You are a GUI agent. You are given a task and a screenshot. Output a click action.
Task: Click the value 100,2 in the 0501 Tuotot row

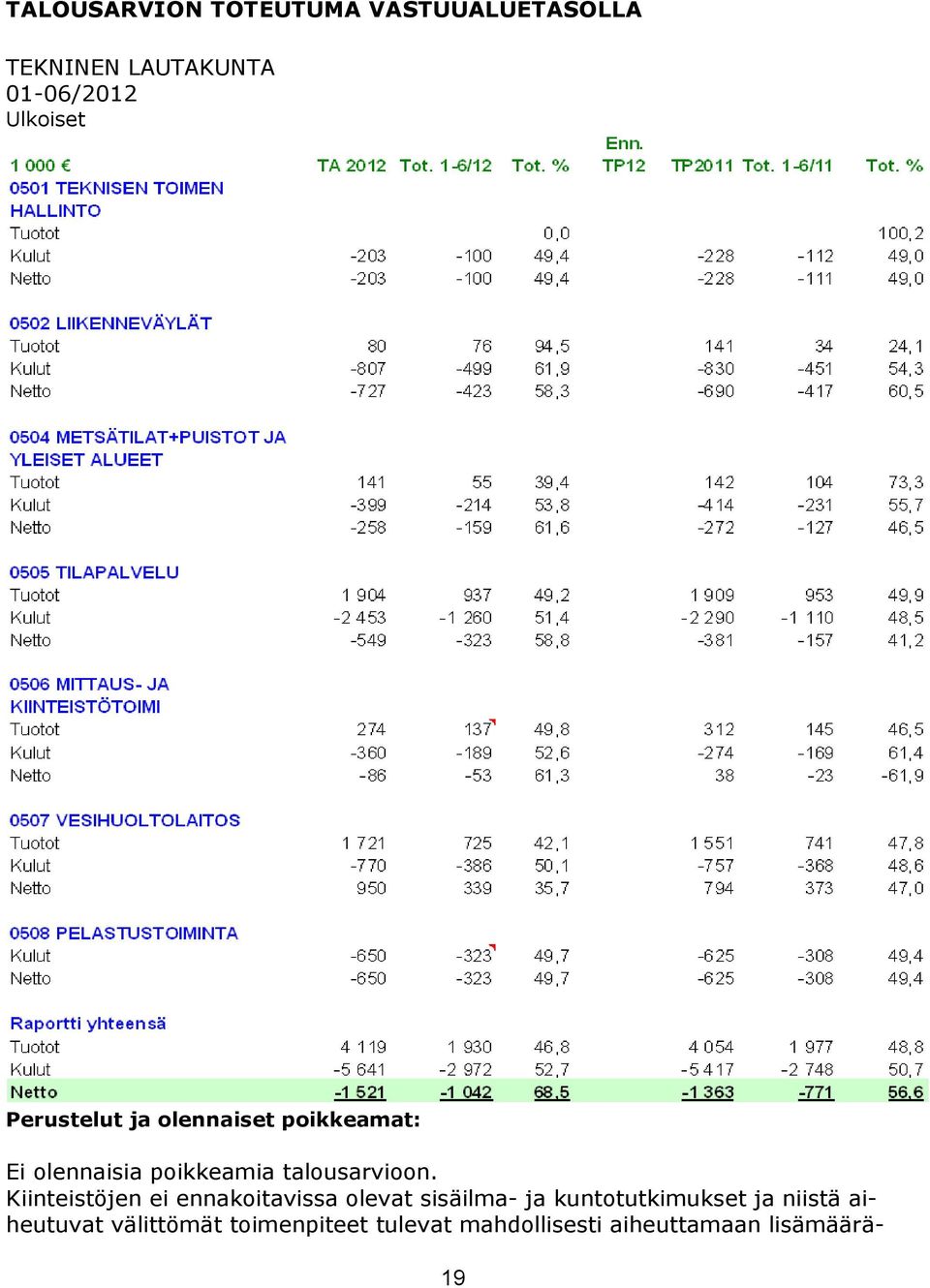point(901,233)
